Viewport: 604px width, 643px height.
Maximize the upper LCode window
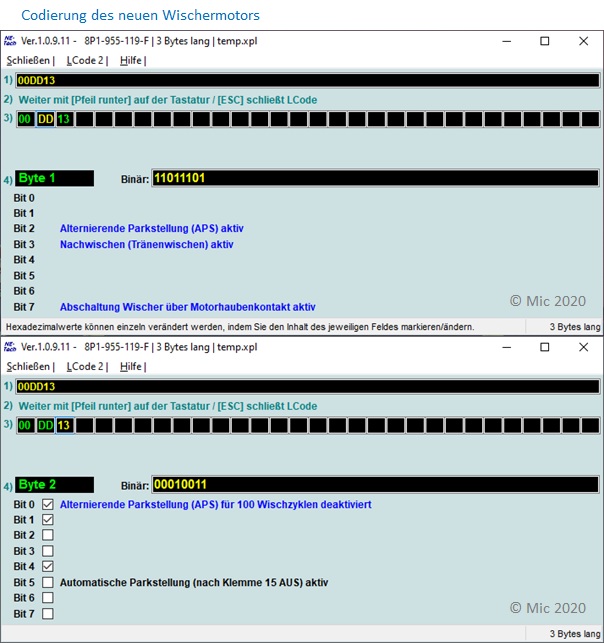(x=545, y=42)
